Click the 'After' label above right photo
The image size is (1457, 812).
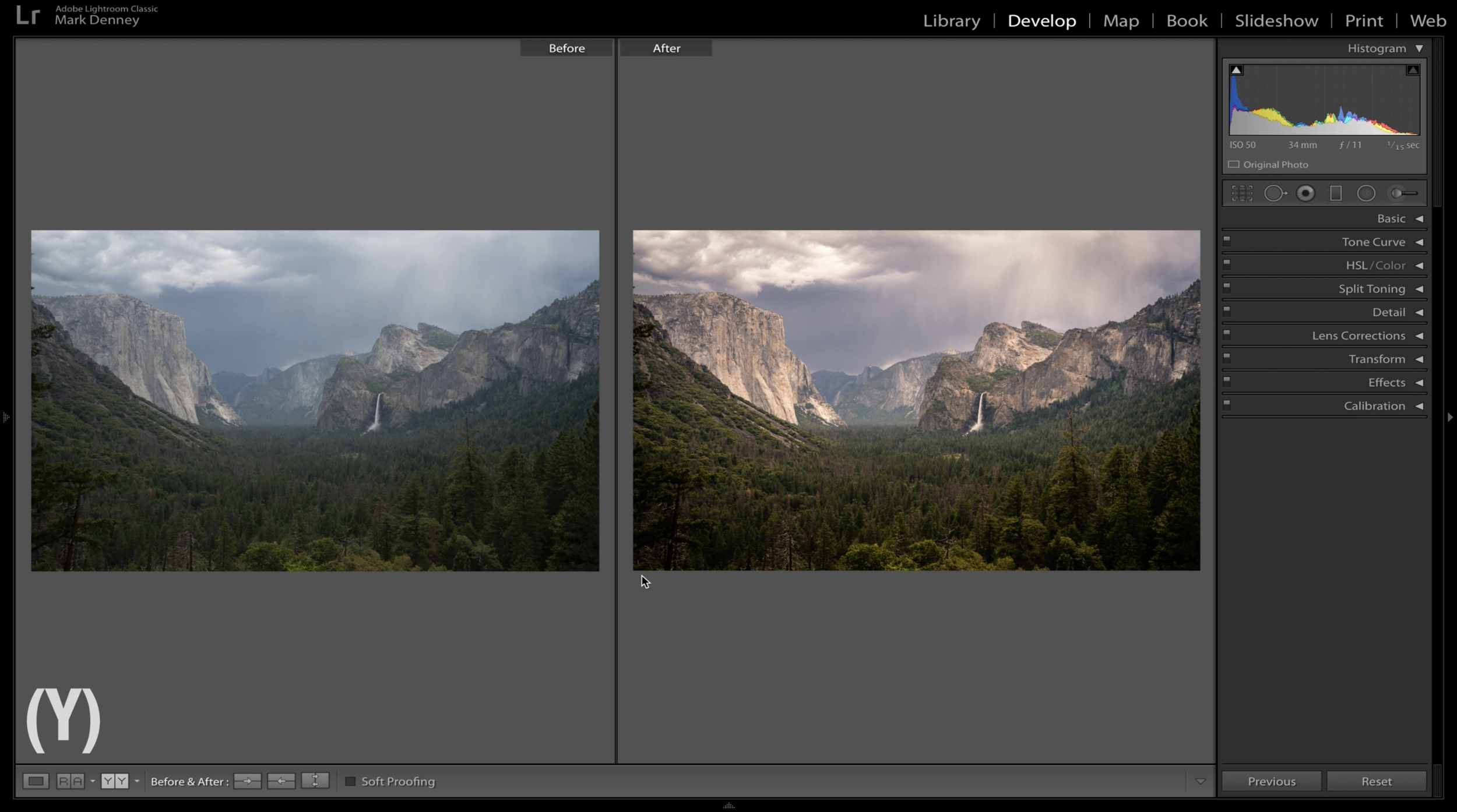pyautogui.click(x=666, y=48)
